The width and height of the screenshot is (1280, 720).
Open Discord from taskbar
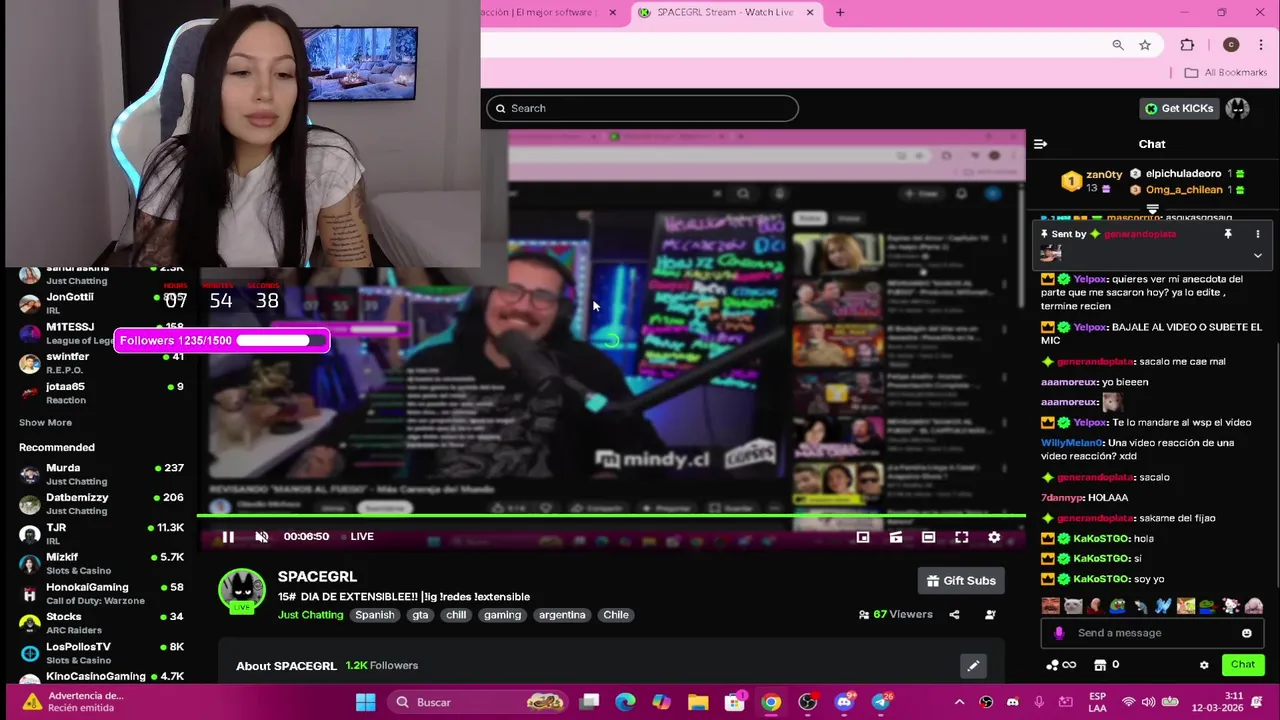point(844,702)
